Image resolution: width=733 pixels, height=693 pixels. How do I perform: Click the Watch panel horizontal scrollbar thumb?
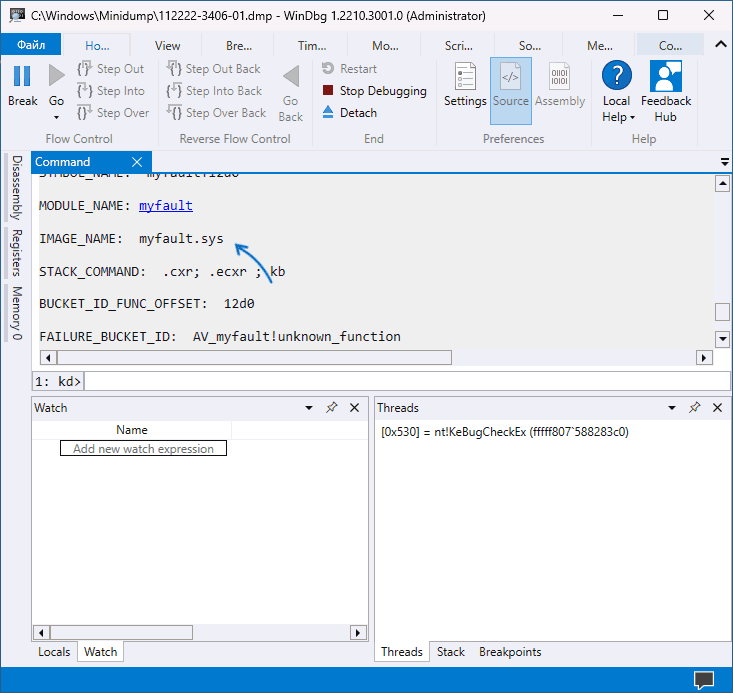pyautogui.click(x=121, y=633)
